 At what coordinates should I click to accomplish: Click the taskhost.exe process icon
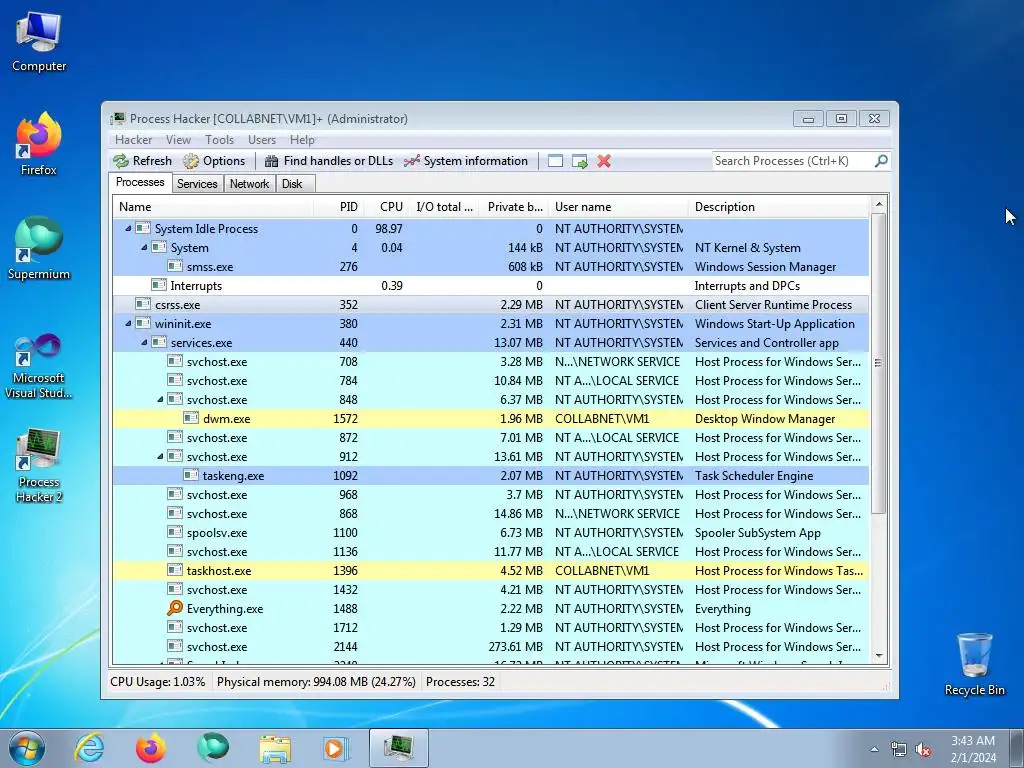pyautogui.click(x=175, y=569)
